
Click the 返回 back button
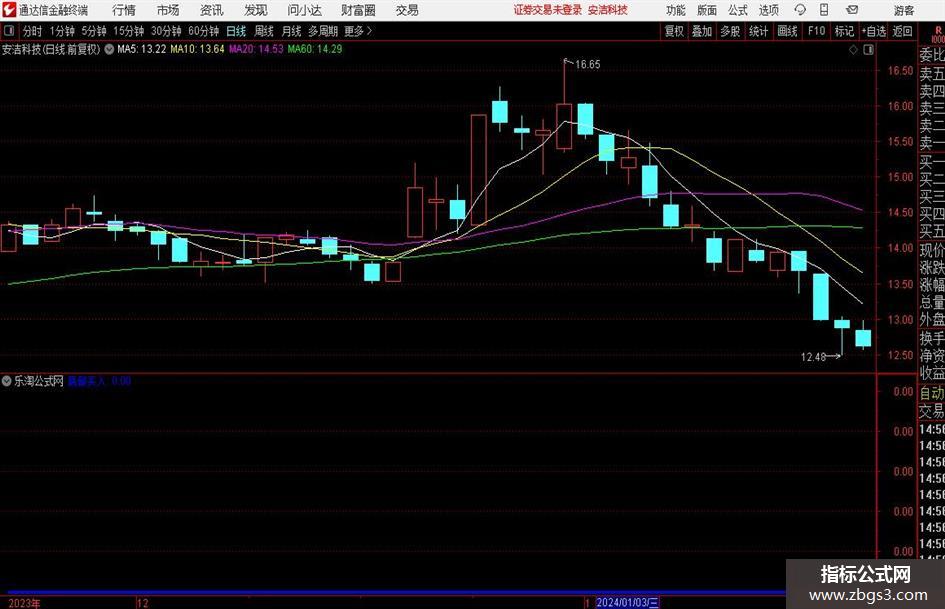click(902, 31)
